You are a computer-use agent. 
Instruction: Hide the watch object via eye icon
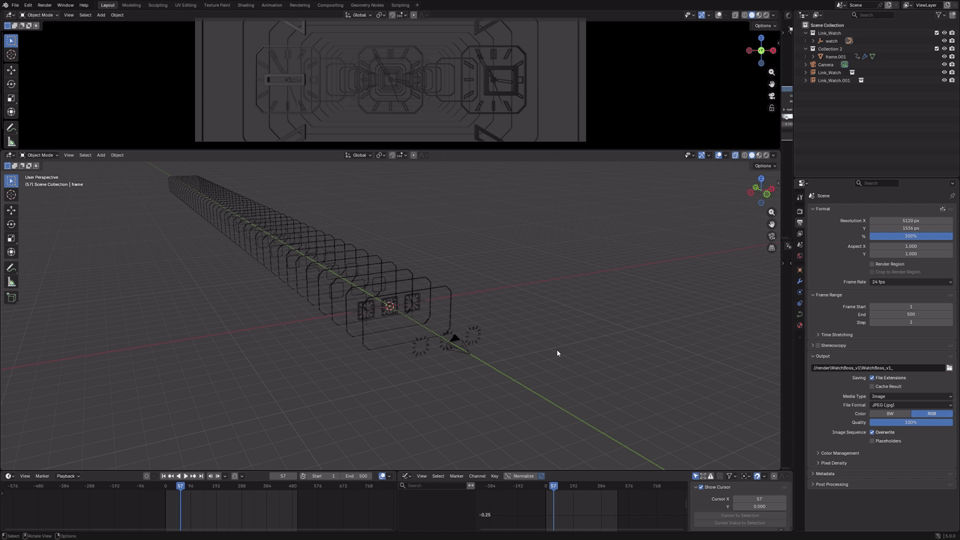[943, 41]
